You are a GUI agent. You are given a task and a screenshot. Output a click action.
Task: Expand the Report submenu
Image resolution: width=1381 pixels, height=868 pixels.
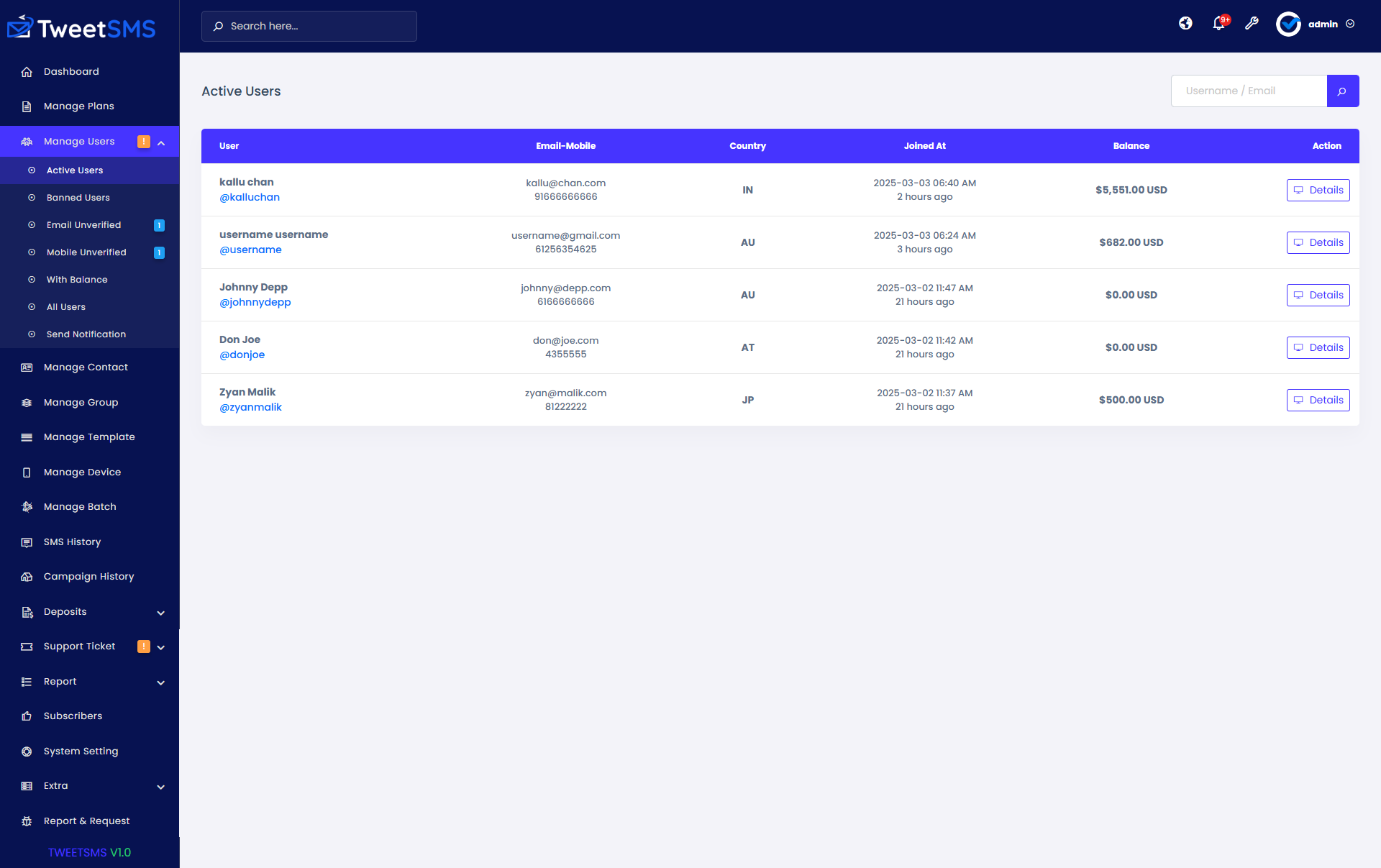coord(161,682)
